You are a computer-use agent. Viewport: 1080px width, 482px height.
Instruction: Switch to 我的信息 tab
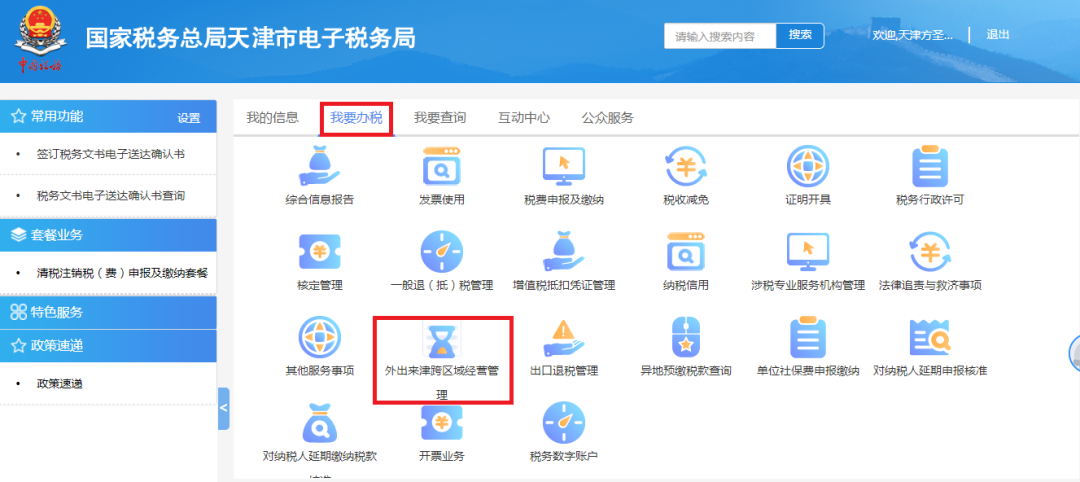tap(273, 118)
